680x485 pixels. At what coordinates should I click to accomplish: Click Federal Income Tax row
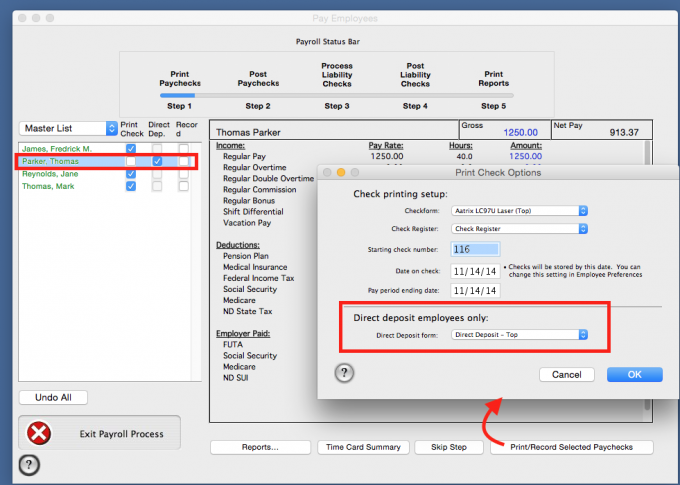(258, 278)
